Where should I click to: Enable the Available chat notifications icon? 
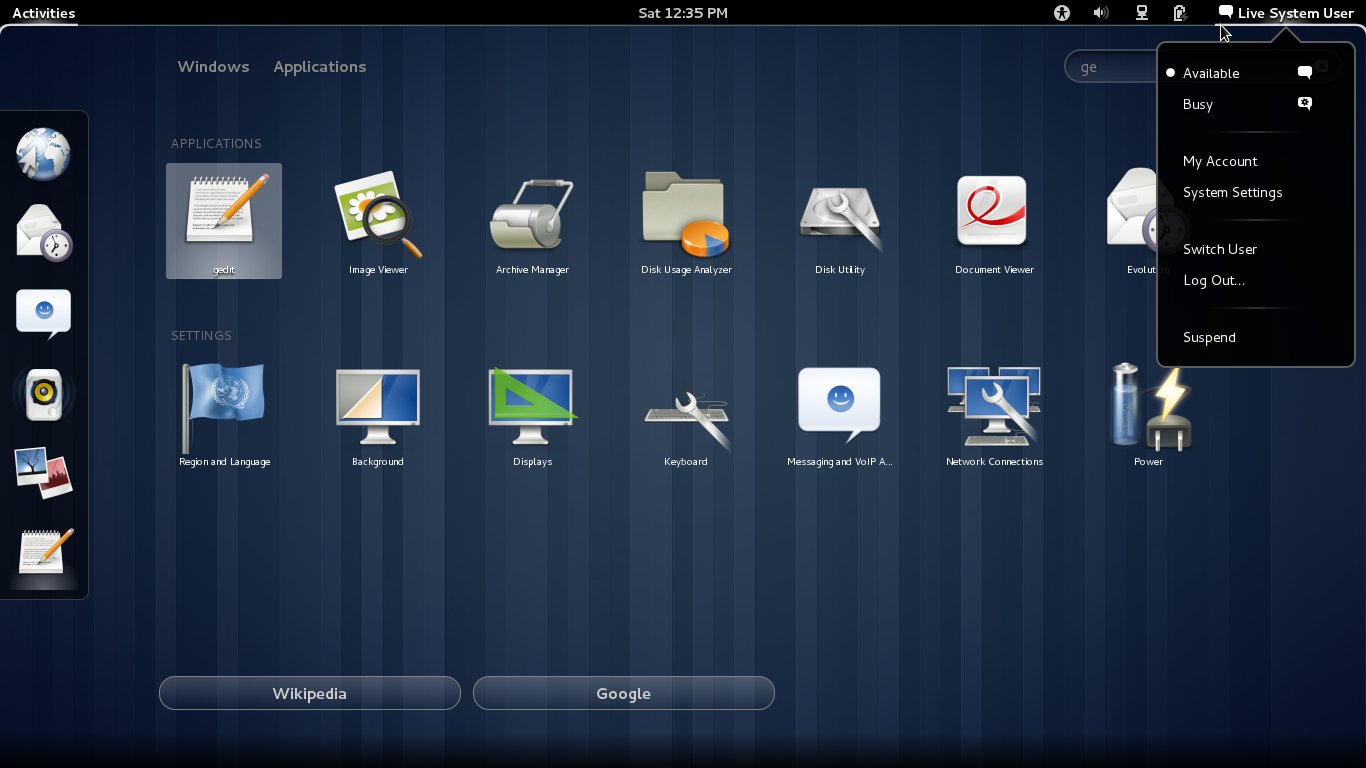(x=1304, y=72)
